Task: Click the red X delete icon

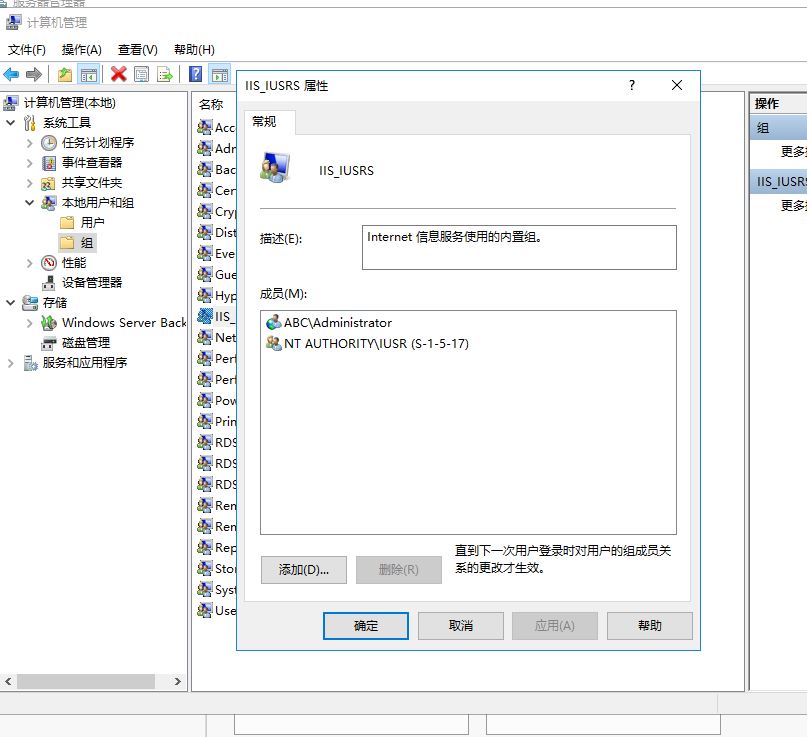Action: click(117, 73)
